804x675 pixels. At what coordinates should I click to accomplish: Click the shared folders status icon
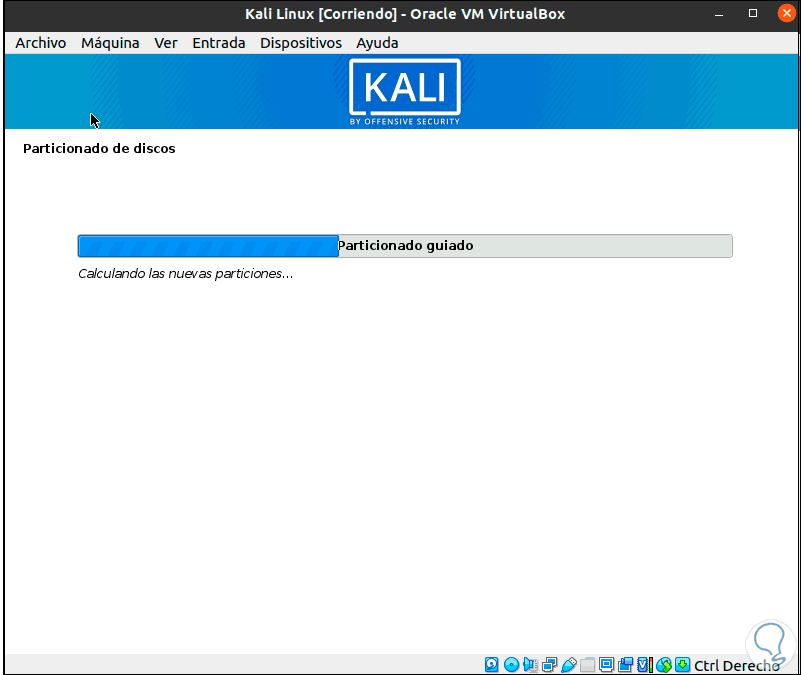tap(588, 665)
